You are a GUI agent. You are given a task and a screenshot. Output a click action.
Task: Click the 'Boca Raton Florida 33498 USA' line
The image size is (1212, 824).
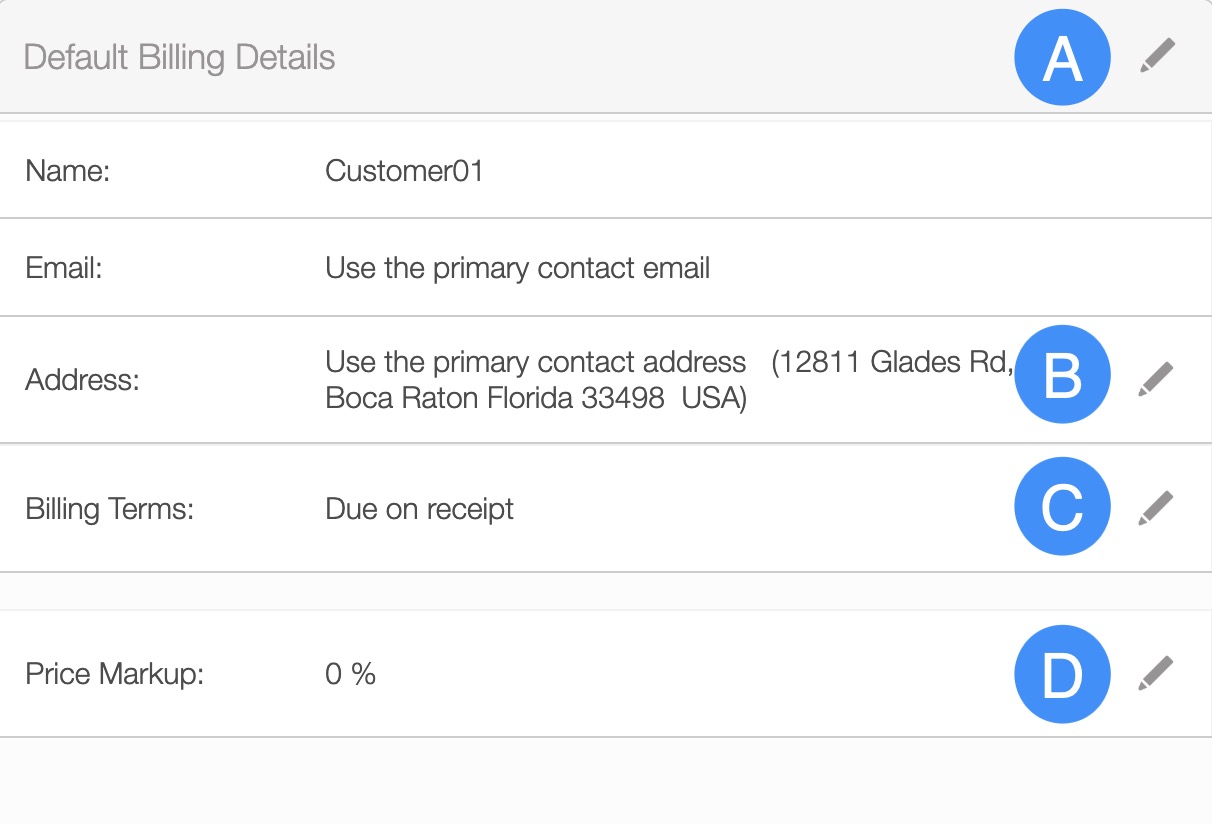[536, 398]
